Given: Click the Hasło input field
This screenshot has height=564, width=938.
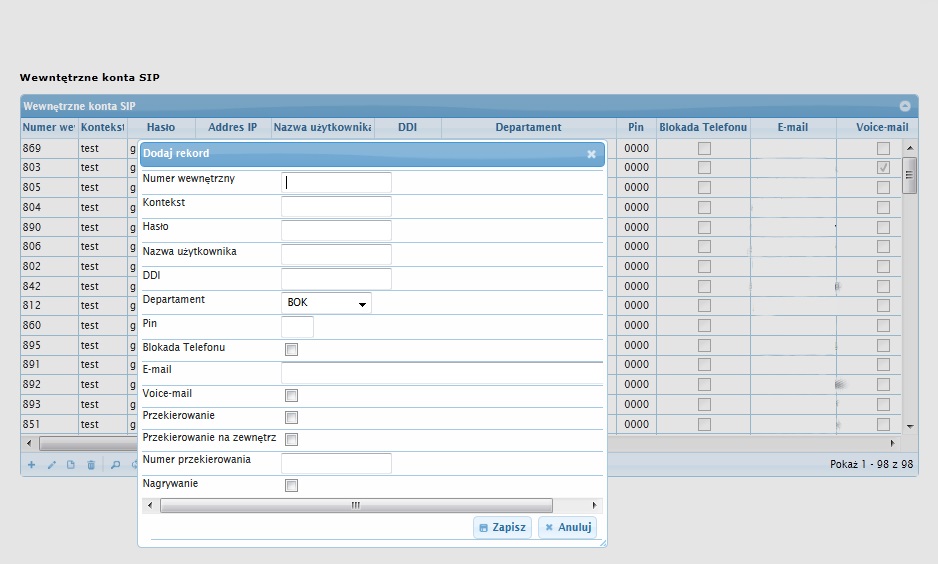Looking at the screenshot, I should 336,230.
